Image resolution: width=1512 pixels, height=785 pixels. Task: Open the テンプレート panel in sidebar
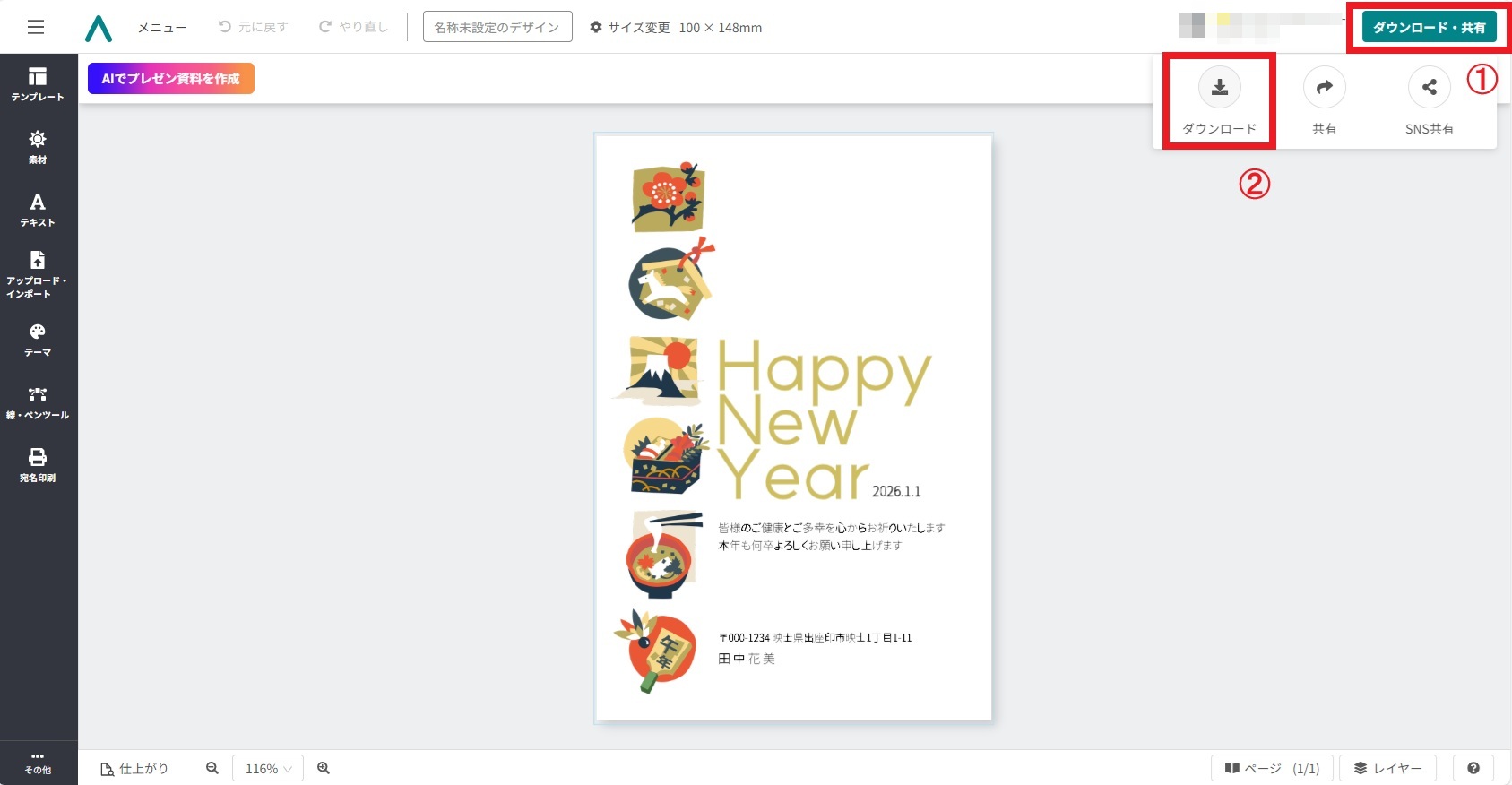(38, 84)
